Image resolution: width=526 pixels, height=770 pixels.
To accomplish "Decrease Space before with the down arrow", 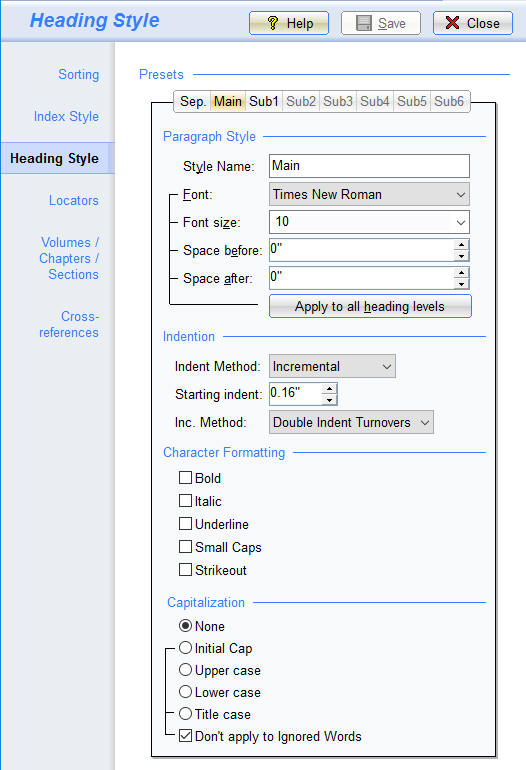I will tap(461, 256).
